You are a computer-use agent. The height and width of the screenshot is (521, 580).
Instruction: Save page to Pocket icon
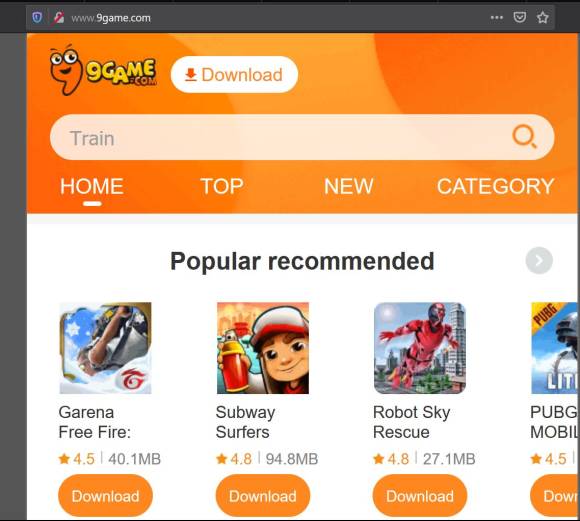coord(520,17)
